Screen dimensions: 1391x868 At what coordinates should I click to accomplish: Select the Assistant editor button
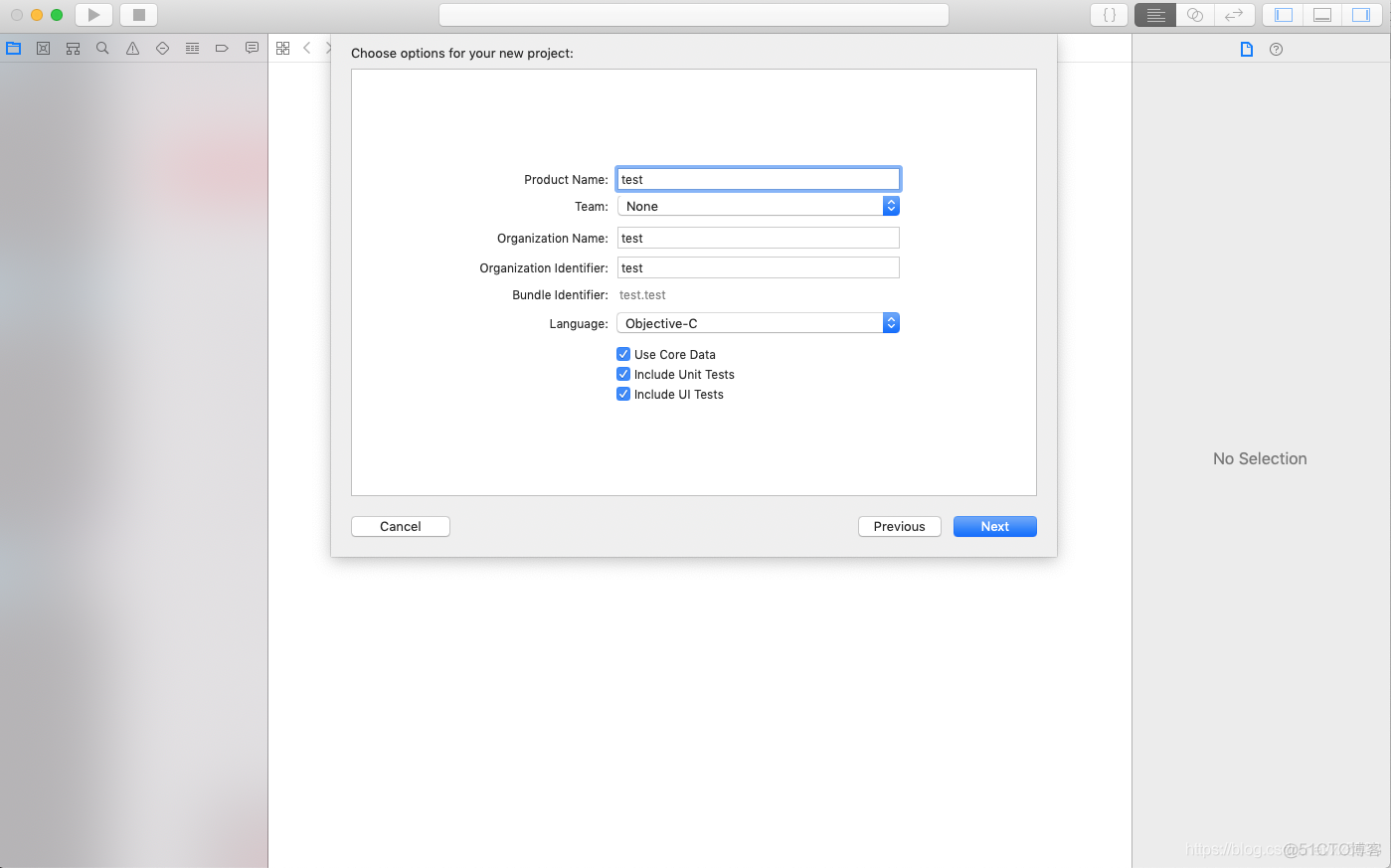click(1195, 15)
